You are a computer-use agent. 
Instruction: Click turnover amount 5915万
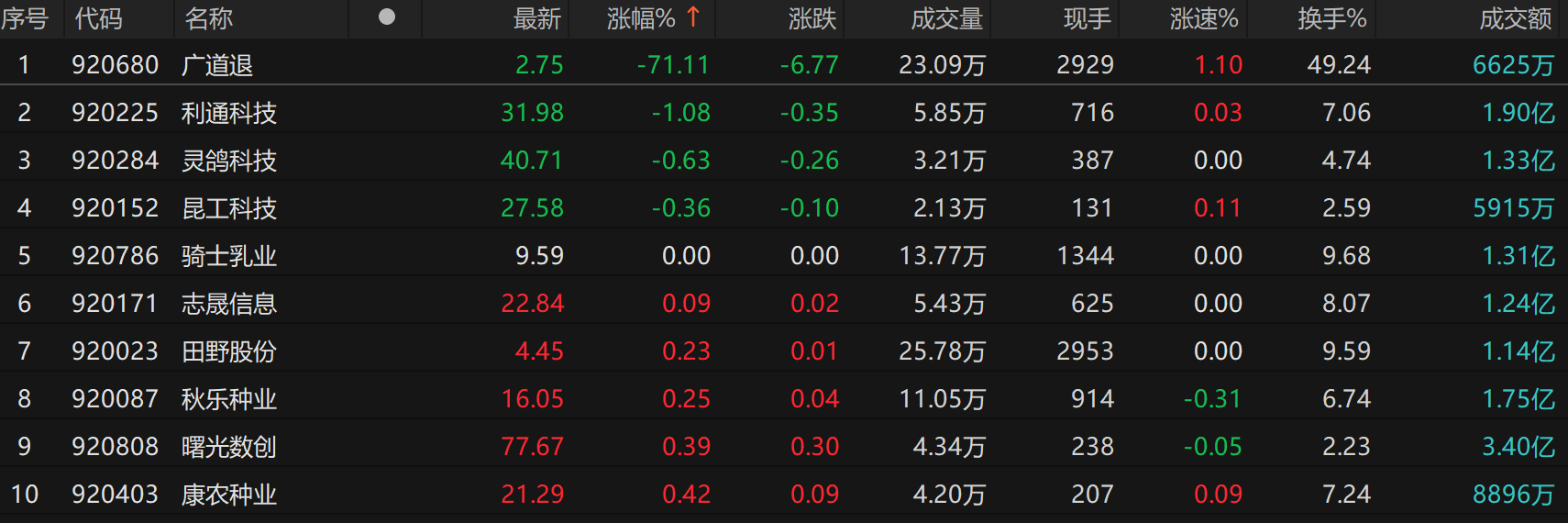(1514, 208)
